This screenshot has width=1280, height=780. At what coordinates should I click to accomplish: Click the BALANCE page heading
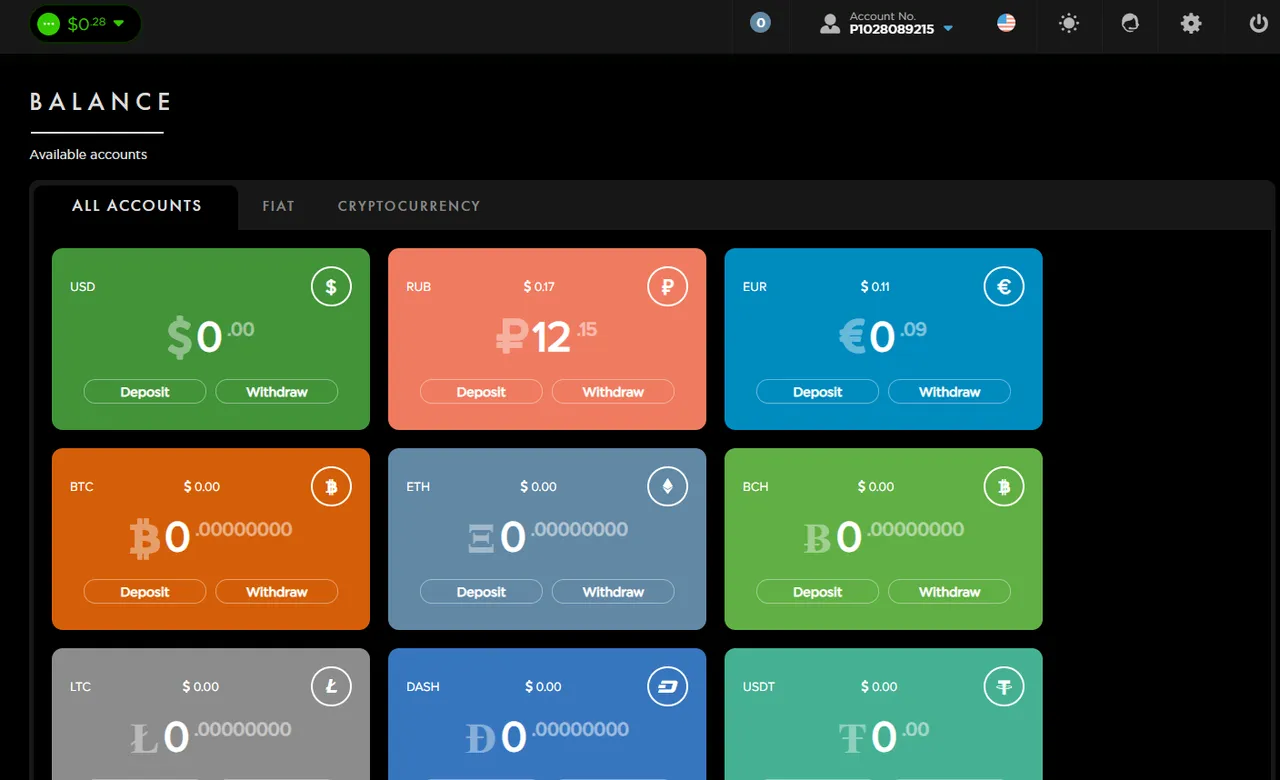pyautogui.click(x=101, y=102)
